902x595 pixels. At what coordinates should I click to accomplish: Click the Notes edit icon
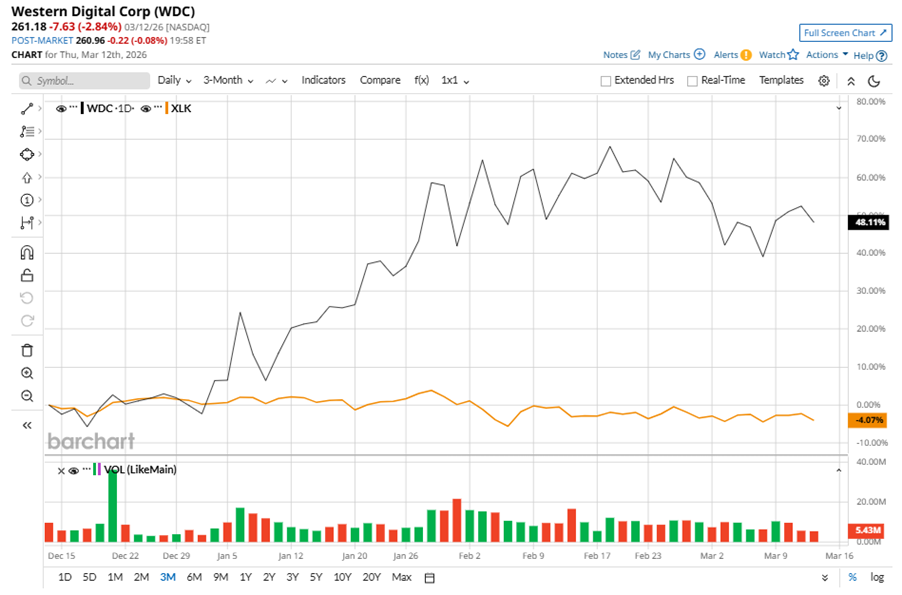(635, 55)
